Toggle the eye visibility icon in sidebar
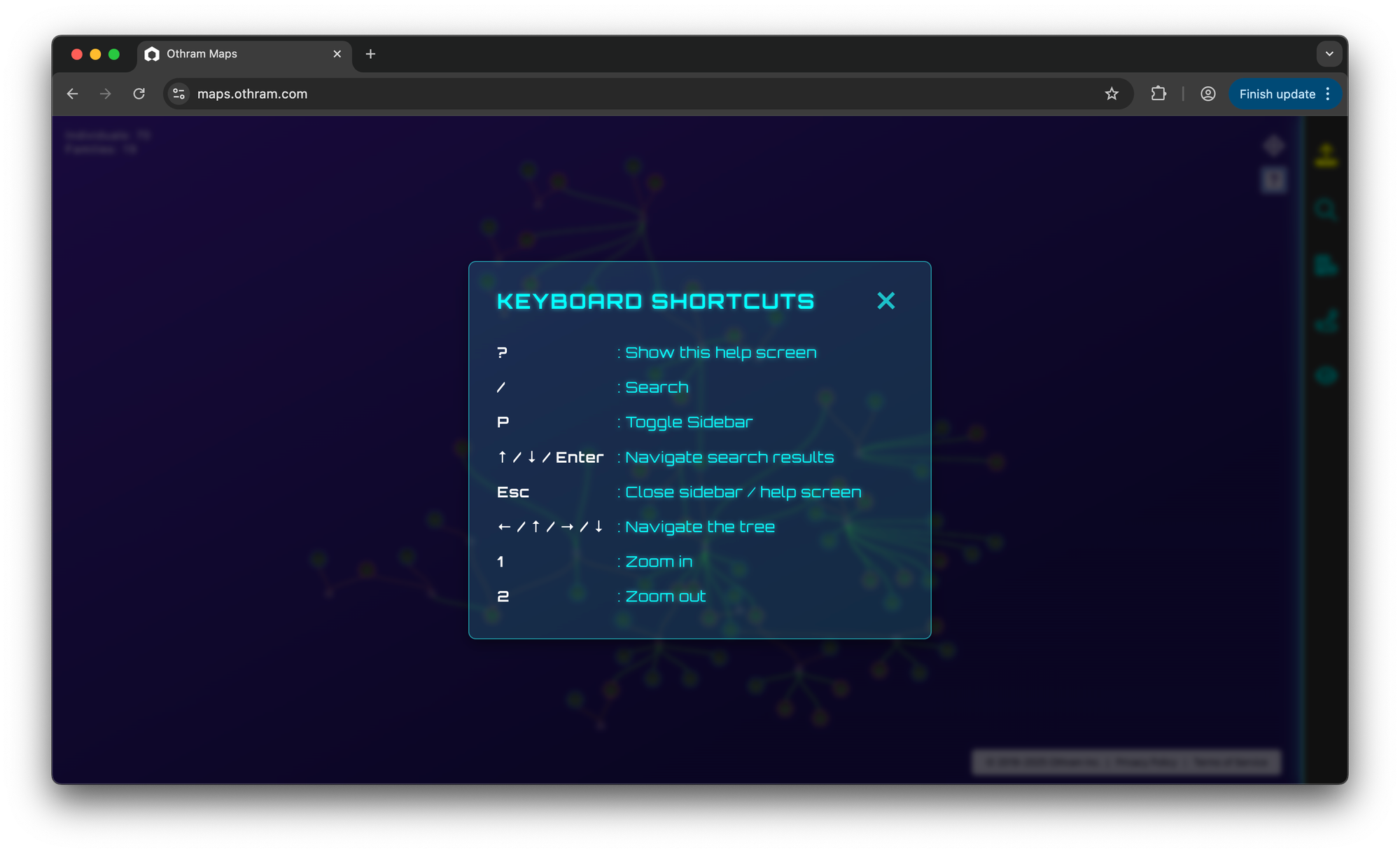 [1326, 375]
